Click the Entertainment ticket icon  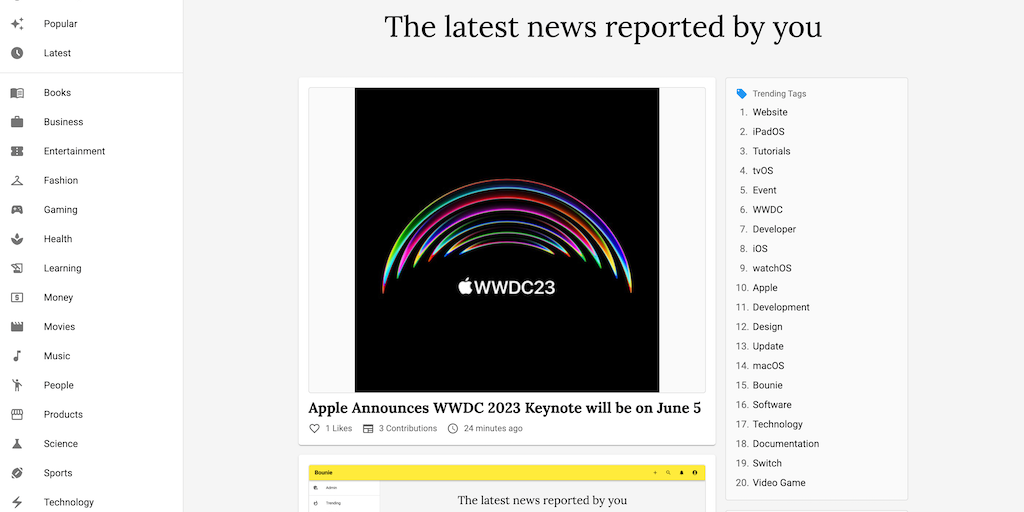click(x=17, y=151)
